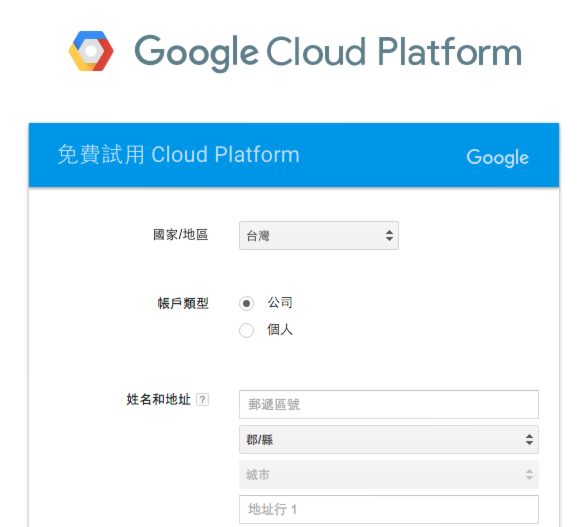Click the greyed arrows on 城市 selector
The height and width of the screenshot is (527, 586).
(529, 475)
